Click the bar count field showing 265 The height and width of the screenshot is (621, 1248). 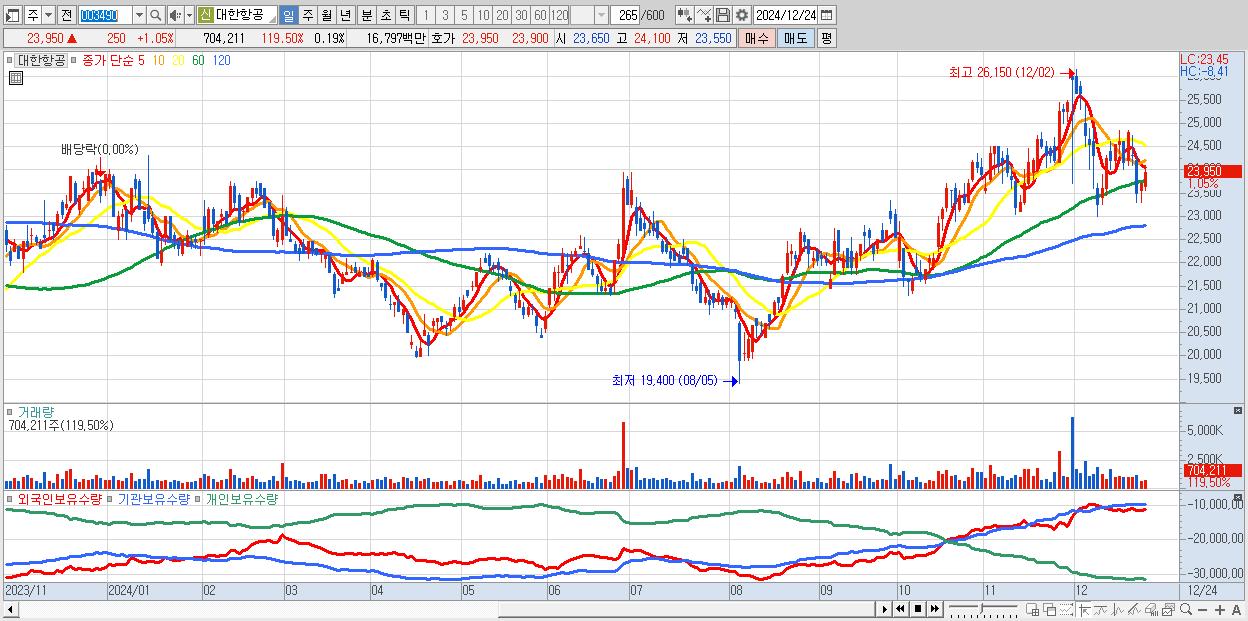point(626,16)
